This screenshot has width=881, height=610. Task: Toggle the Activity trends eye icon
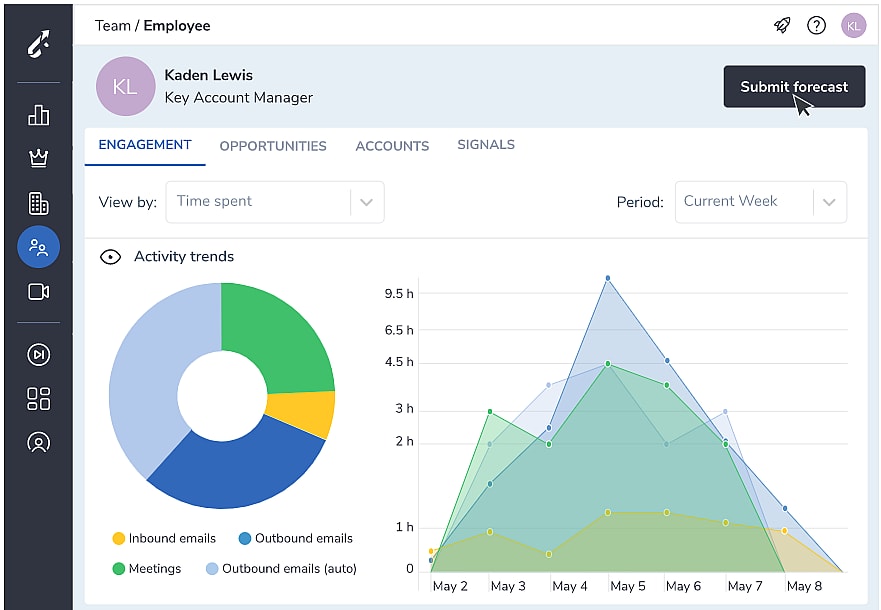(110, 257)
